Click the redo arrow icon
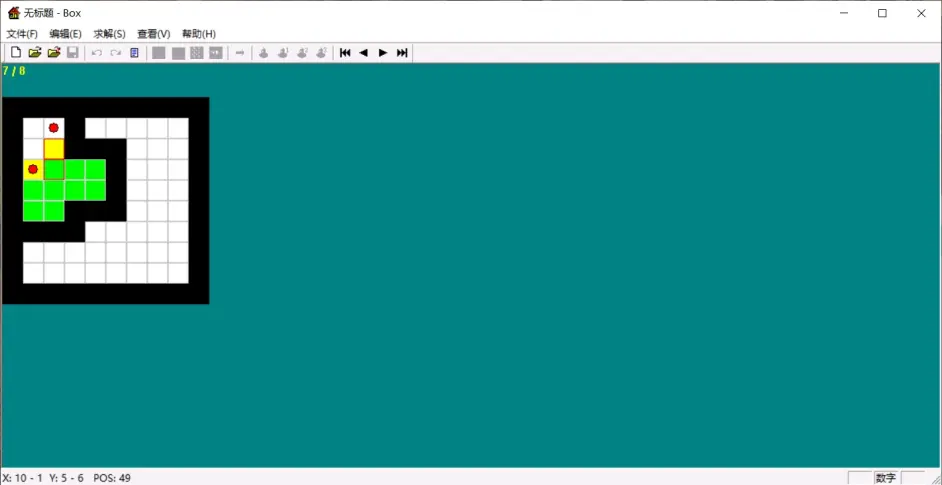The width and height of the screenshot is (942, 485). point(115,53)
